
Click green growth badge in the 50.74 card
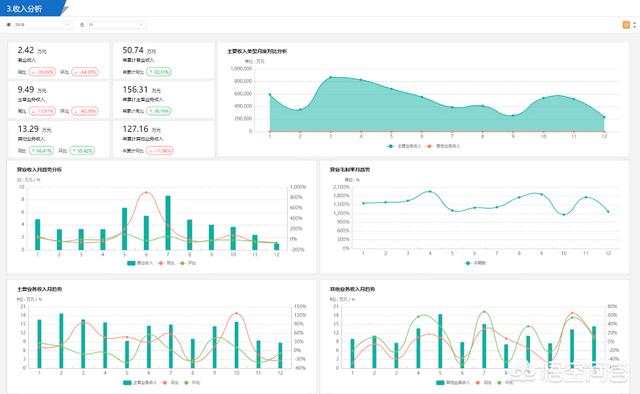[159, 72]
